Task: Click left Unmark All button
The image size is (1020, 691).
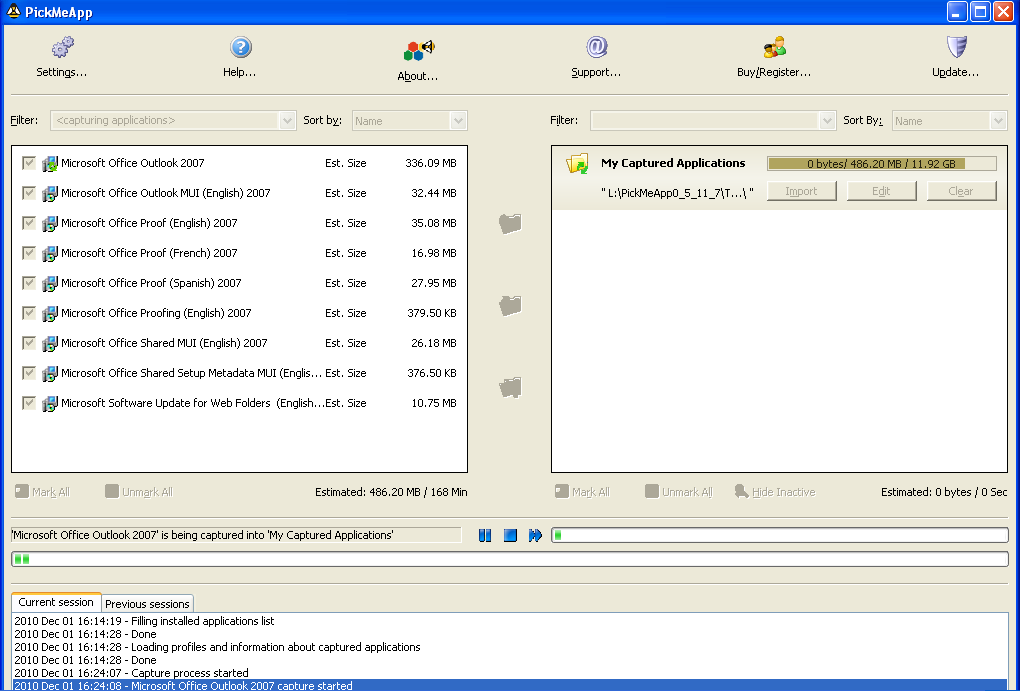Action: tap(139, 492)
